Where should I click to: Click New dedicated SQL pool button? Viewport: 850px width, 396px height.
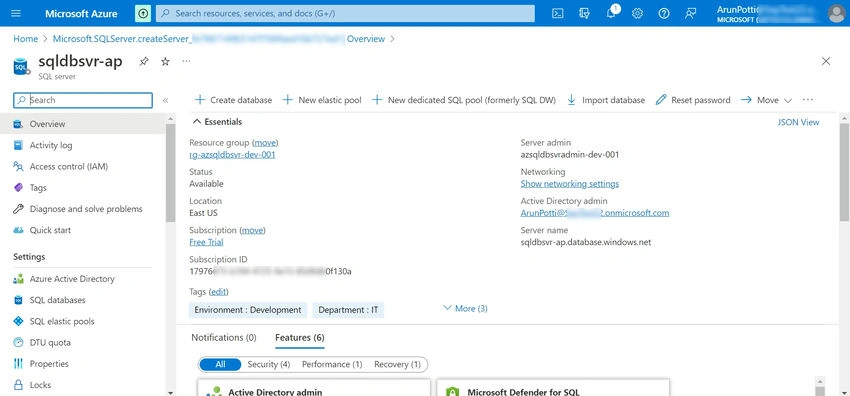464,100
